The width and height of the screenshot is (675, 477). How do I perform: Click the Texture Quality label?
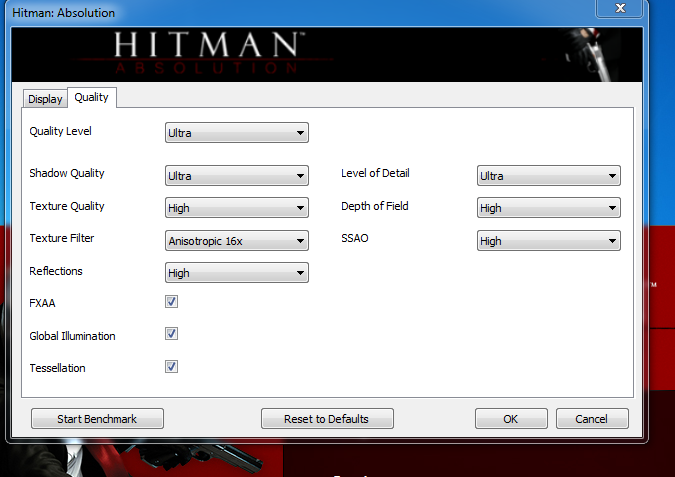[67, 206]
